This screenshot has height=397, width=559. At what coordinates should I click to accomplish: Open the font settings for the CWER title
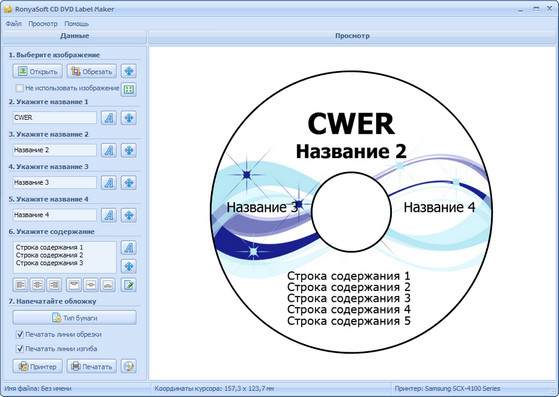click(109, 118)
